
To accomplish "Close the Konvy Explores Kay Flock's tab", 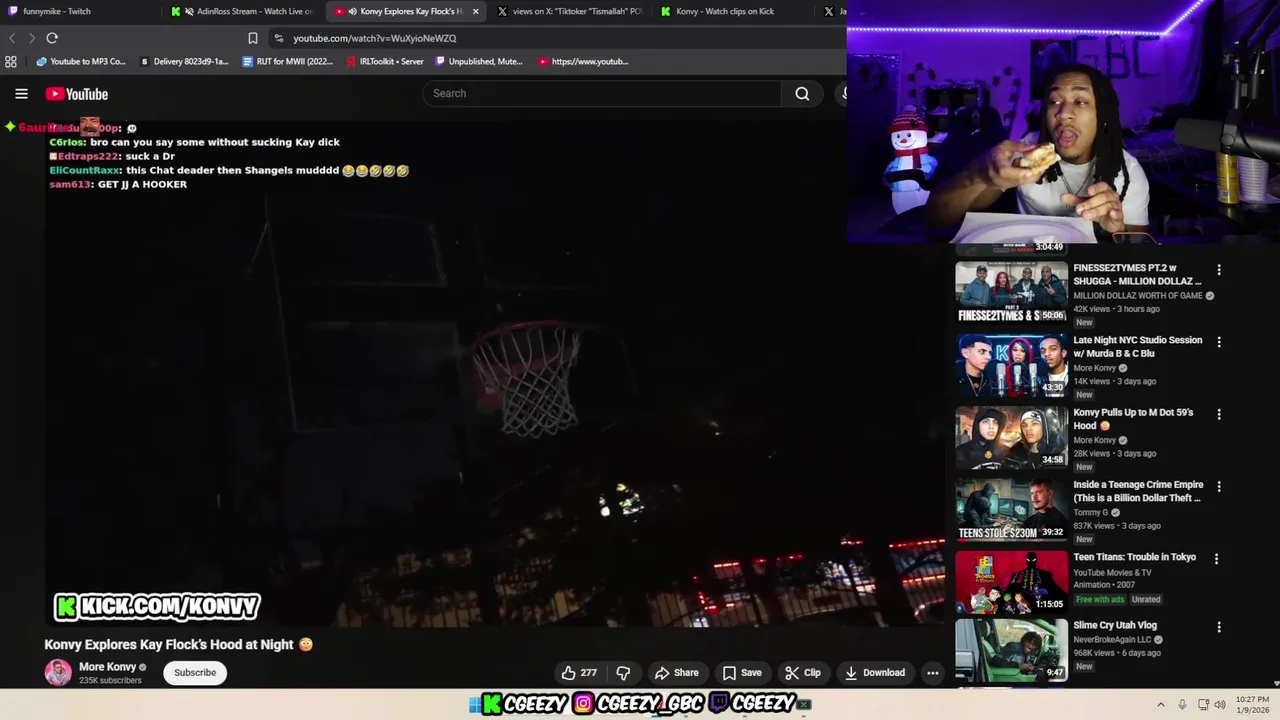I will (475, 11).
